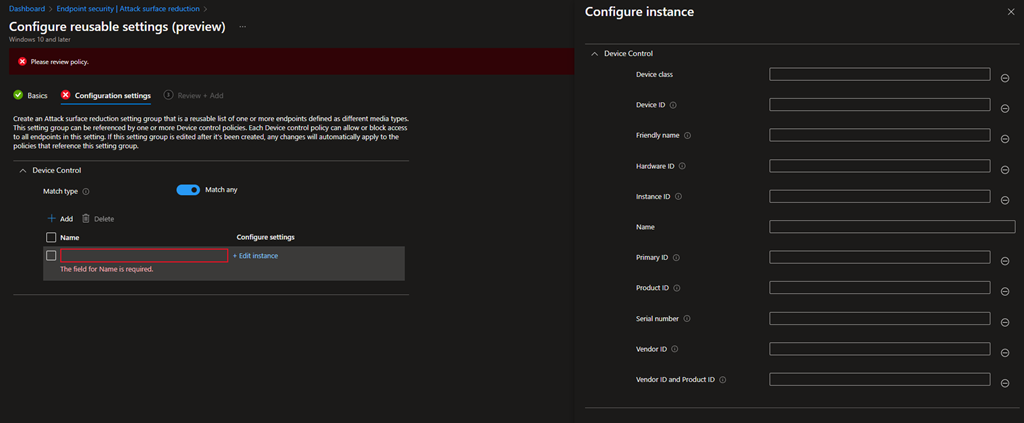Collapse Device Control section in left pane
The height and width of the screenshot is (423, 1024).
pos(23,170)
